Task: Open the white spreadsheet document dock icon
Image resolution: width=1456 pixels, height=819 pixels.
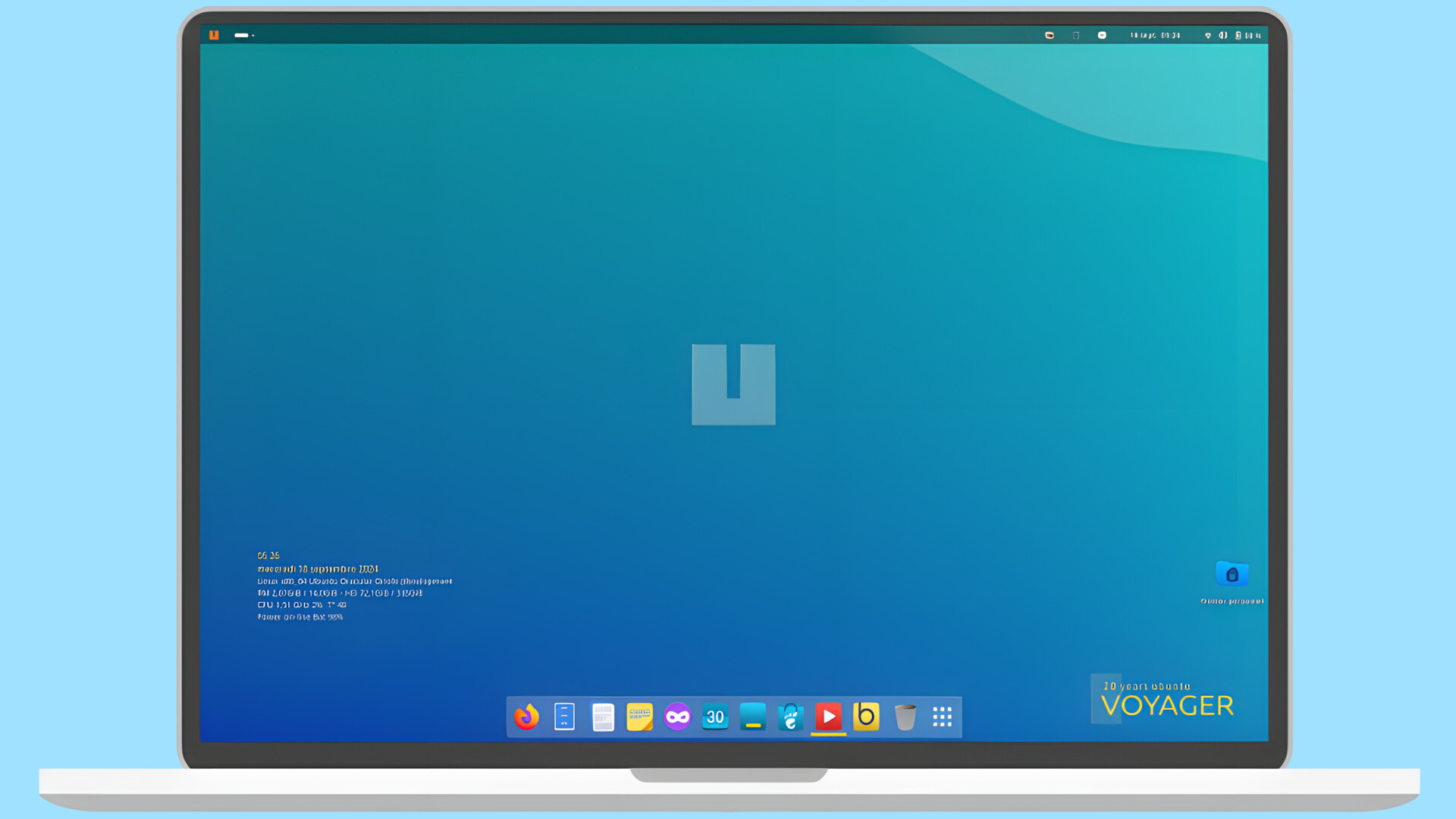Action: click(x=603, y=717)
